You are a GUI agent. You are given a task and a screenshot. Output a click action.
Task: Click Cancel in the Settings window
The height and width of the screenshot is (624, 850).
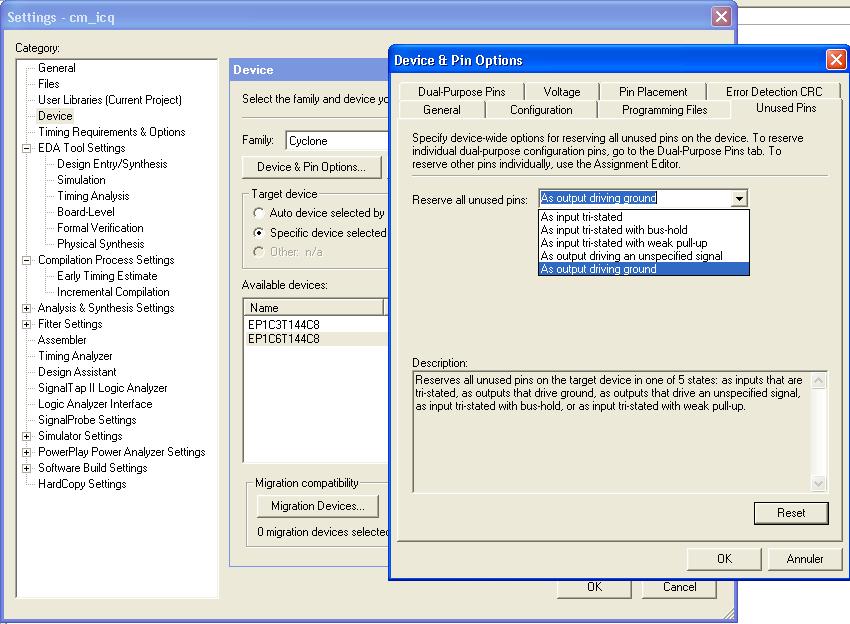[679, 588]
